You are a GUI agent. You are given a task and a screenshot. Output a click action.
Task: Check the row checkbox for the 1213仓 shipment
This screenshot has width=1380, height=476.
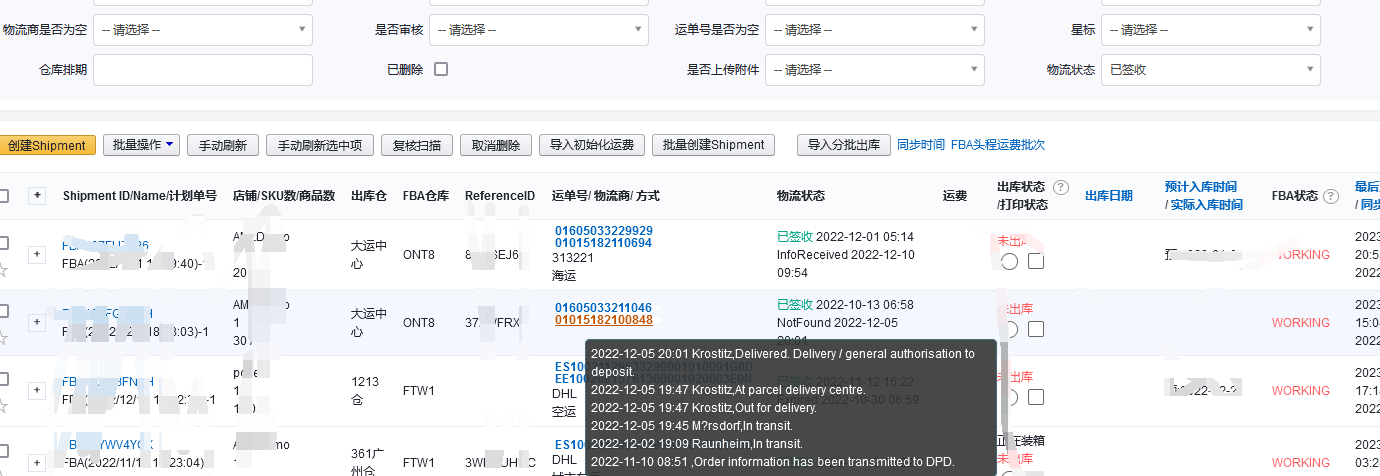point(3,379)
